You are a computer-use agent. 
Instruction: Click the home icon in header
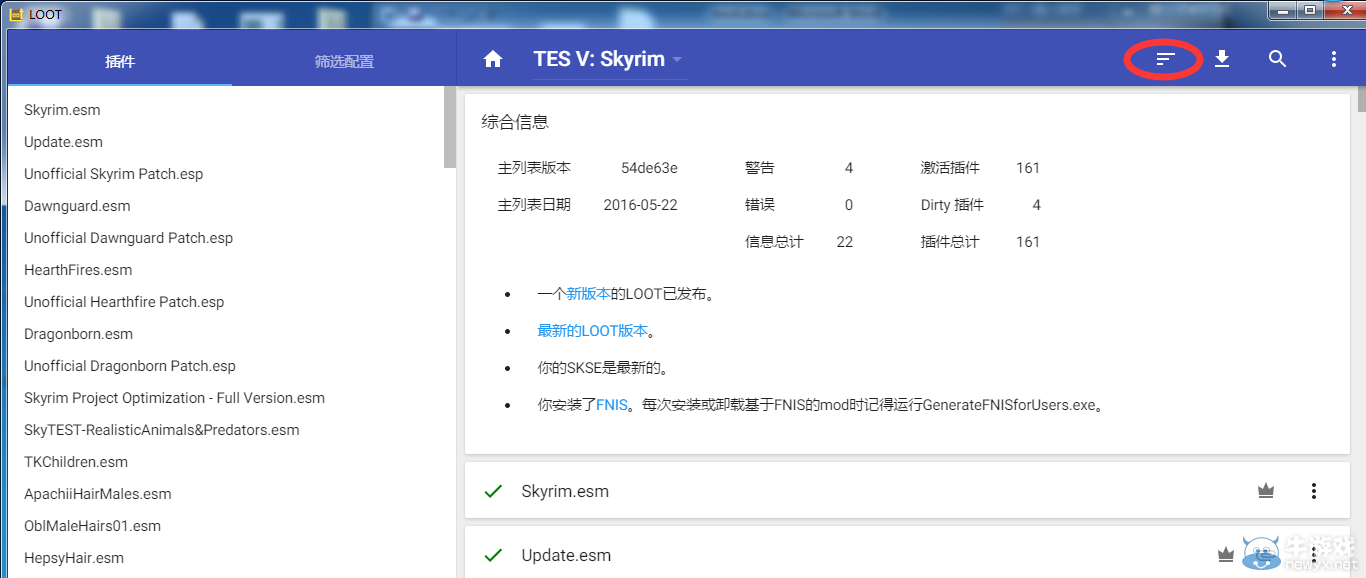tap(492, 59)
